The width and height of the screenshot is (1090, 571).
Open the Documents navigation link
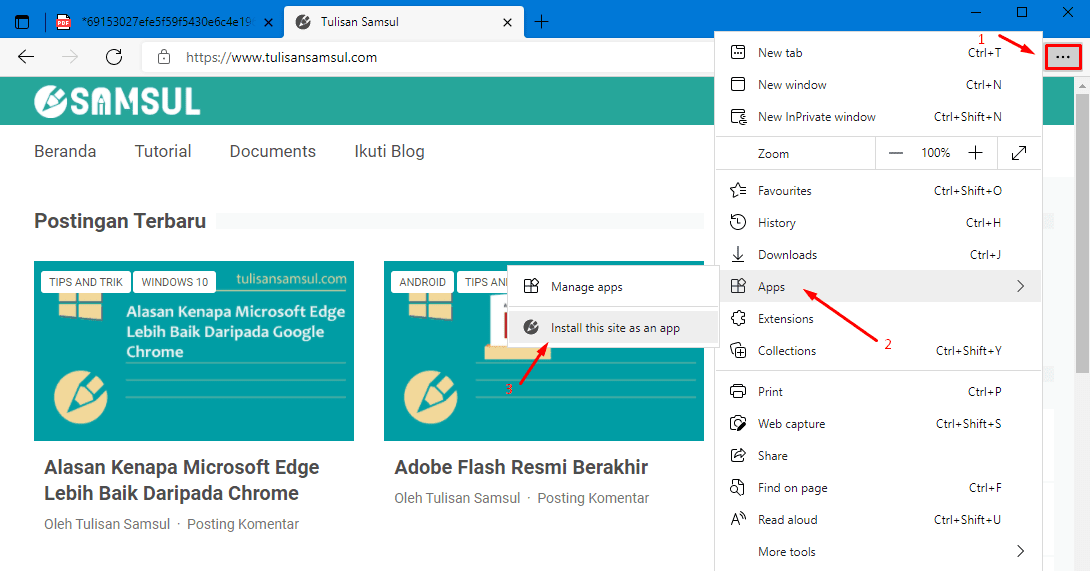click(x=272, y=151)
